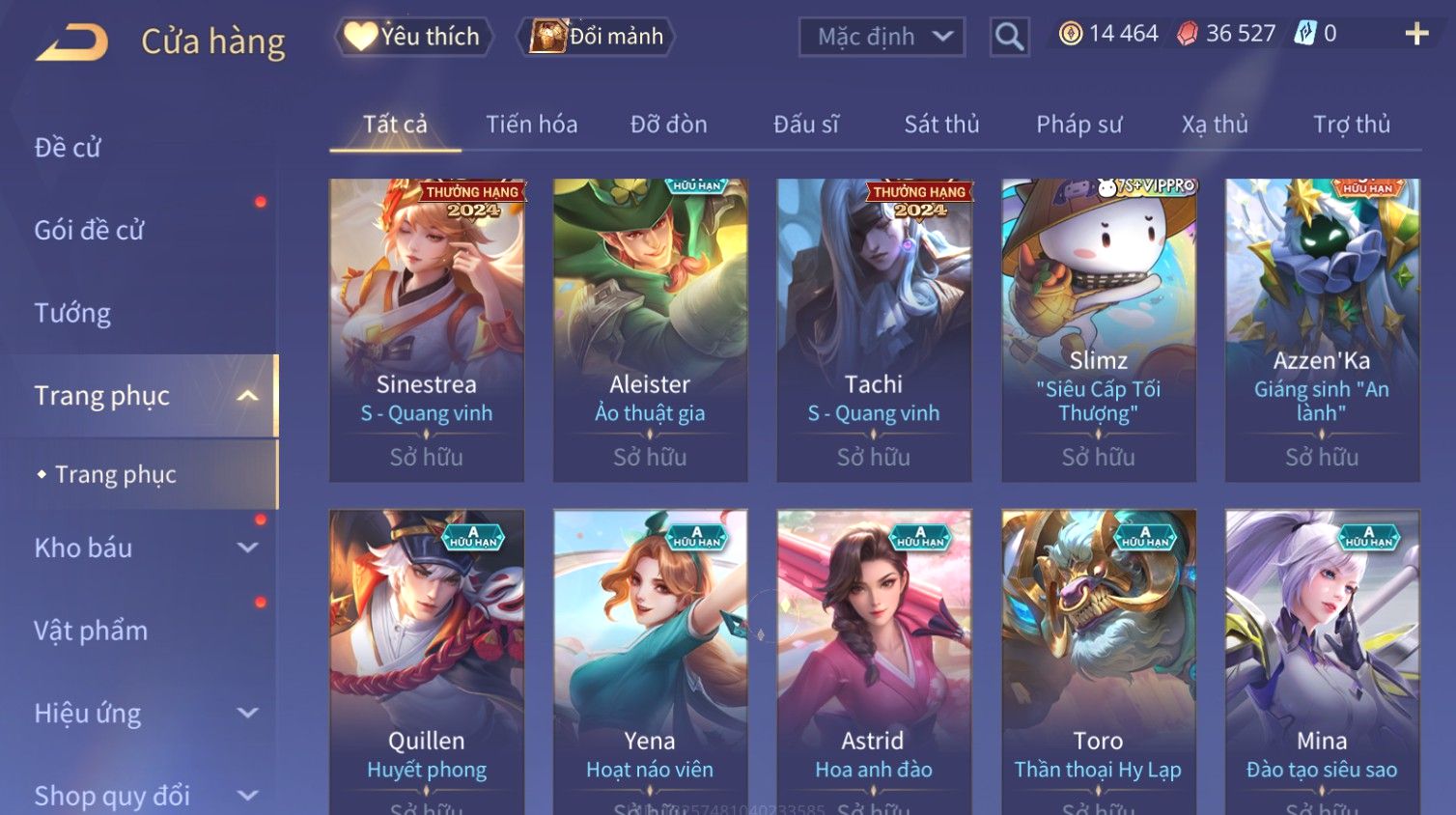Click the gold coin currency icon

(1070, 34)
